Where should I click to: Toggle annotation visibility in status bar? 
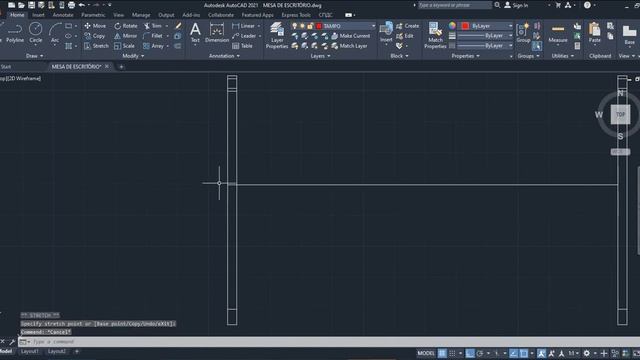pyautogui.click(x=542, y=353)
